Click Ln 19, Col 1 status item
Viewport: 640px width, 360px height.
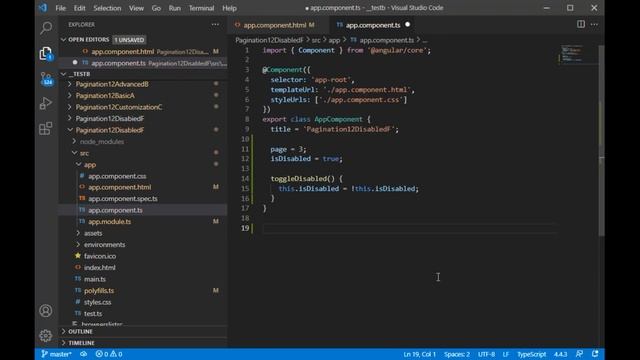click(x=420, y=354)
